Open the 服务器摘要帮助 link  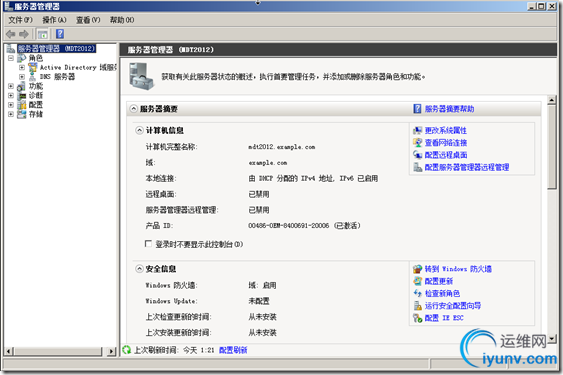point(450,109)
